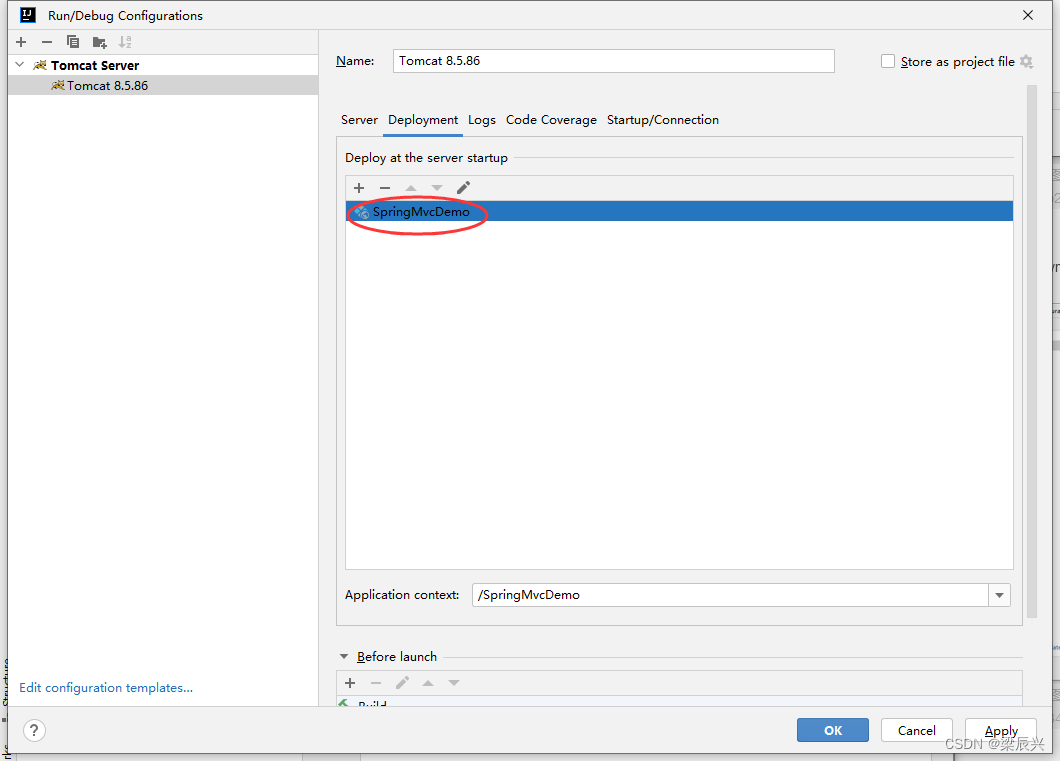Remove the selected deployment artifact
Viewport: 1060px width, 761px height.
[x=385, y=188]
